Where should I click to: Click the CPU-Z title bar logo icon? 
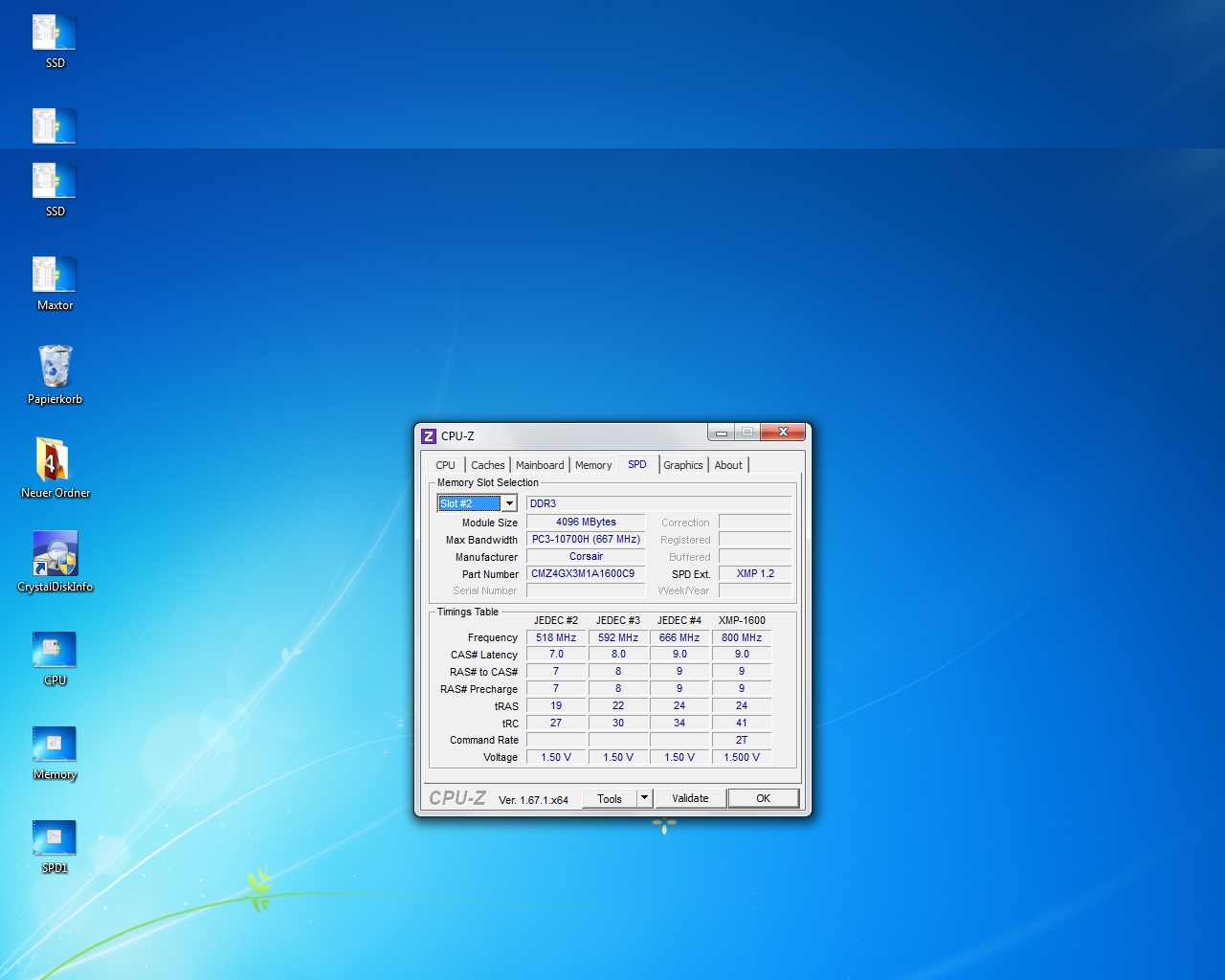429,435
